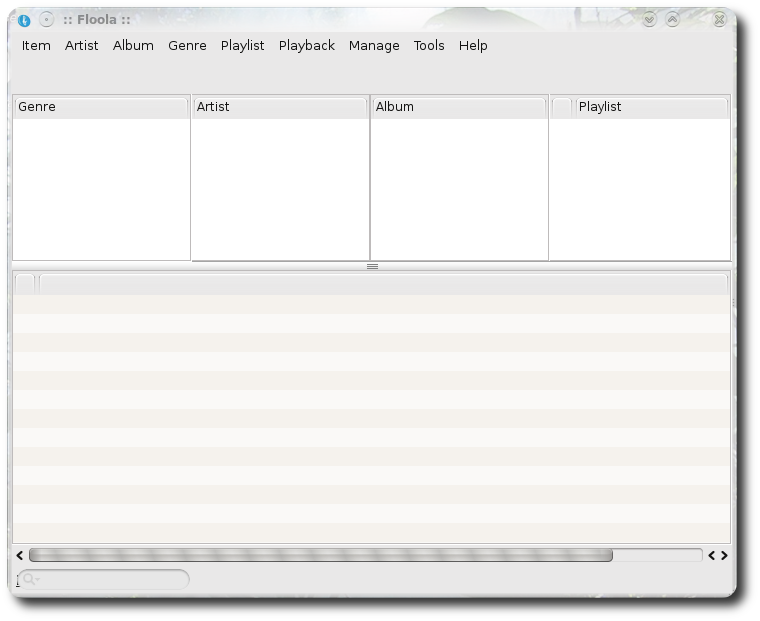Click the far-left scrollbar arrow
Image resolution: width=760 pixels, height=621 pixels.
point(19,556)
